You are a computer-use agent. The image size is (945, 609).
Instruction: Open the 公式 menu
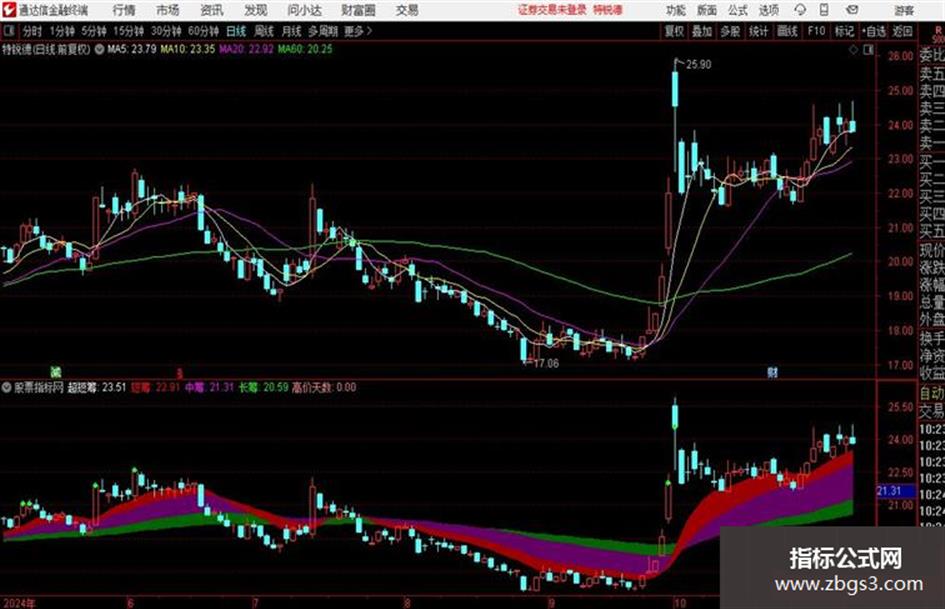[738, 10]
